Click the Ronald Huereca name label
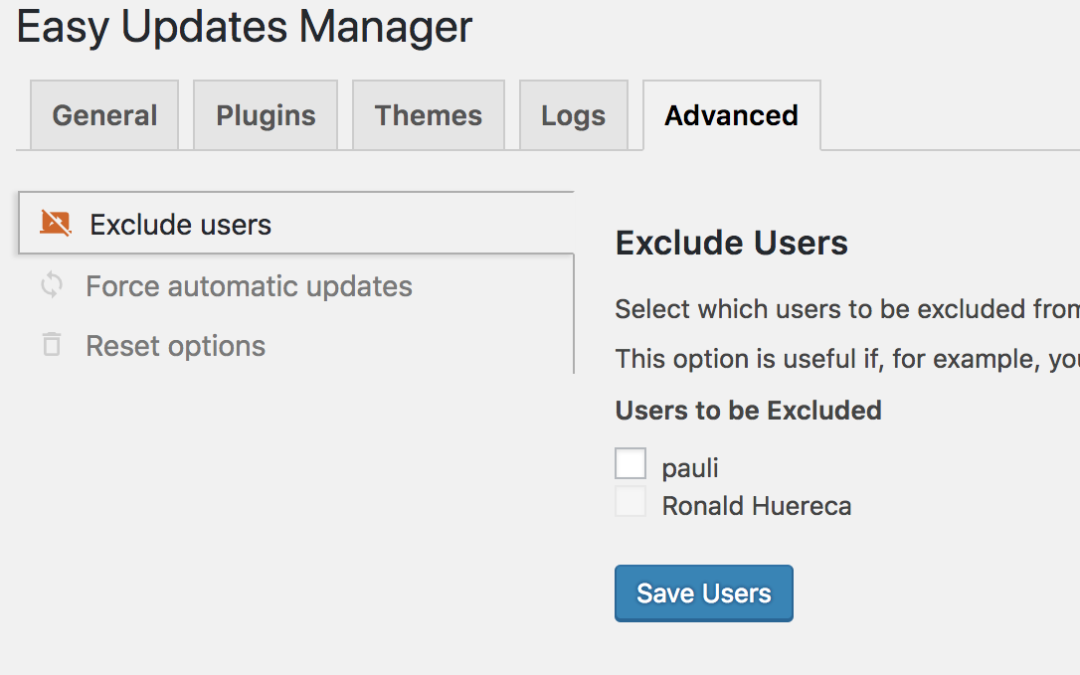 (x=757, y=506)
